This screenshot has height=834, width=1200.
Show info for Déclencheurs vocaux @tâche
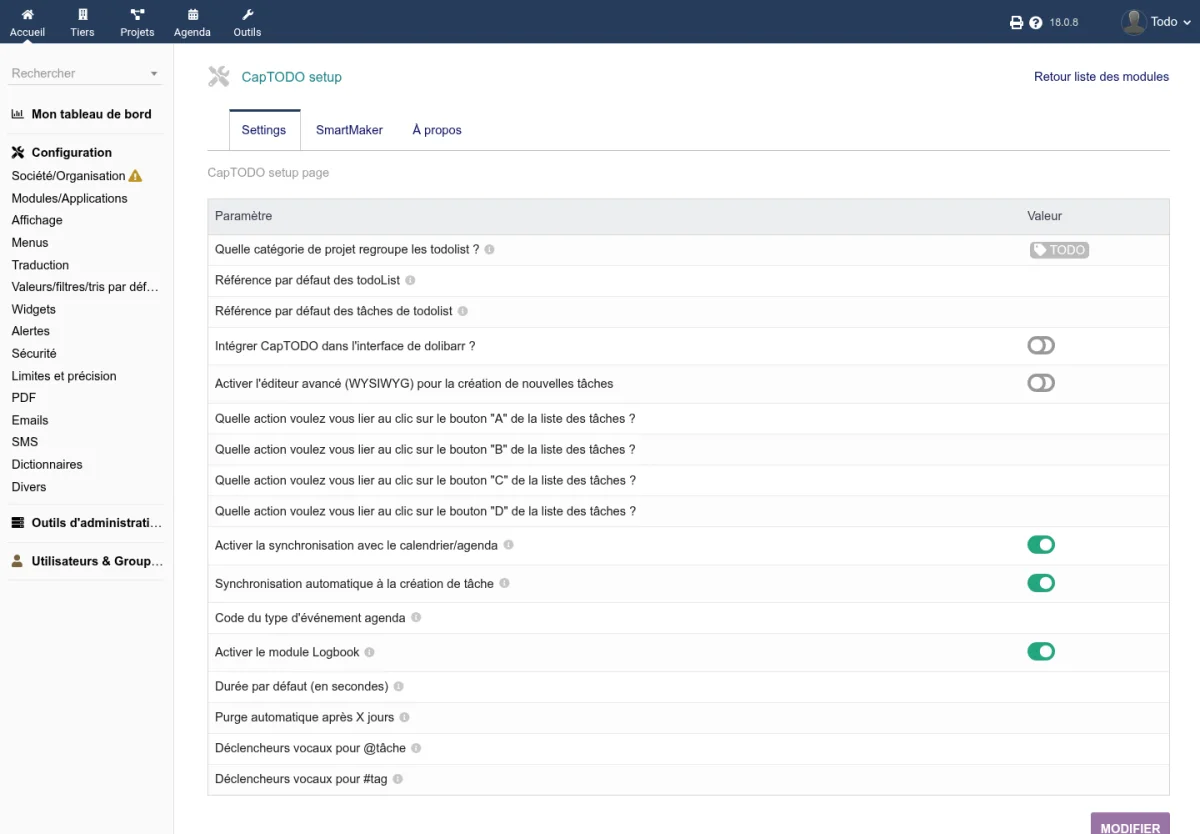(x=416, y=748)
